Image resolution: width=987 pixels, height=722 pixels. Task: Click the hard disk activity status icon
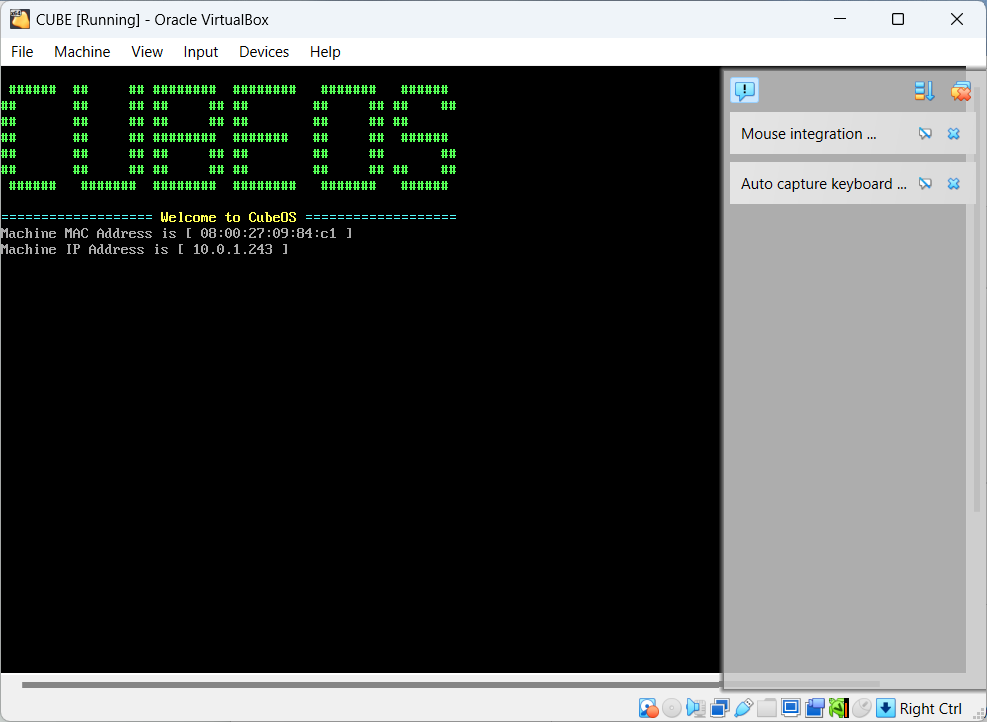648,708
